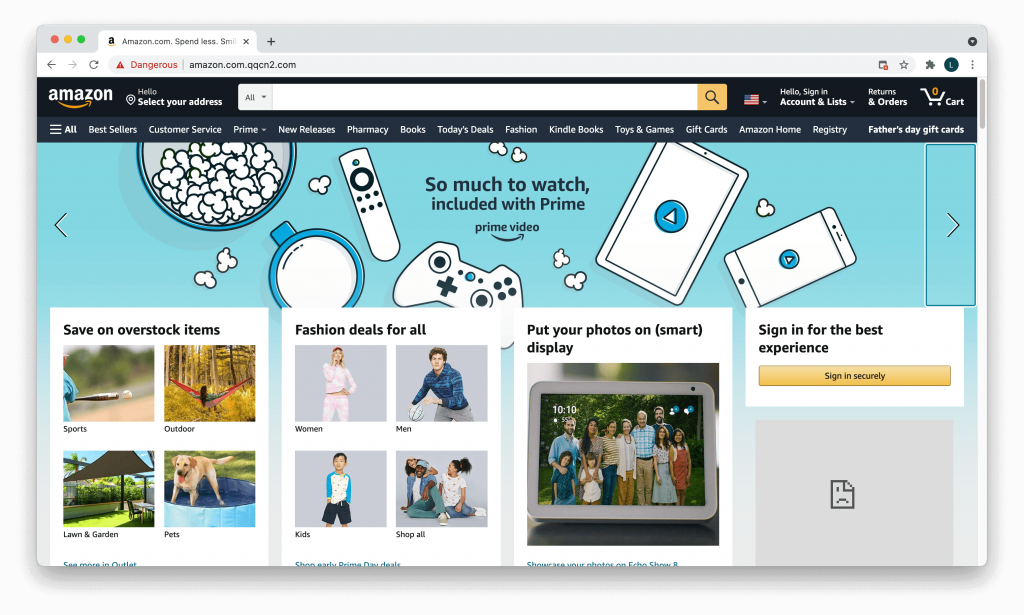
Task: Click into the Amazon search field
Action: (484, 97)
